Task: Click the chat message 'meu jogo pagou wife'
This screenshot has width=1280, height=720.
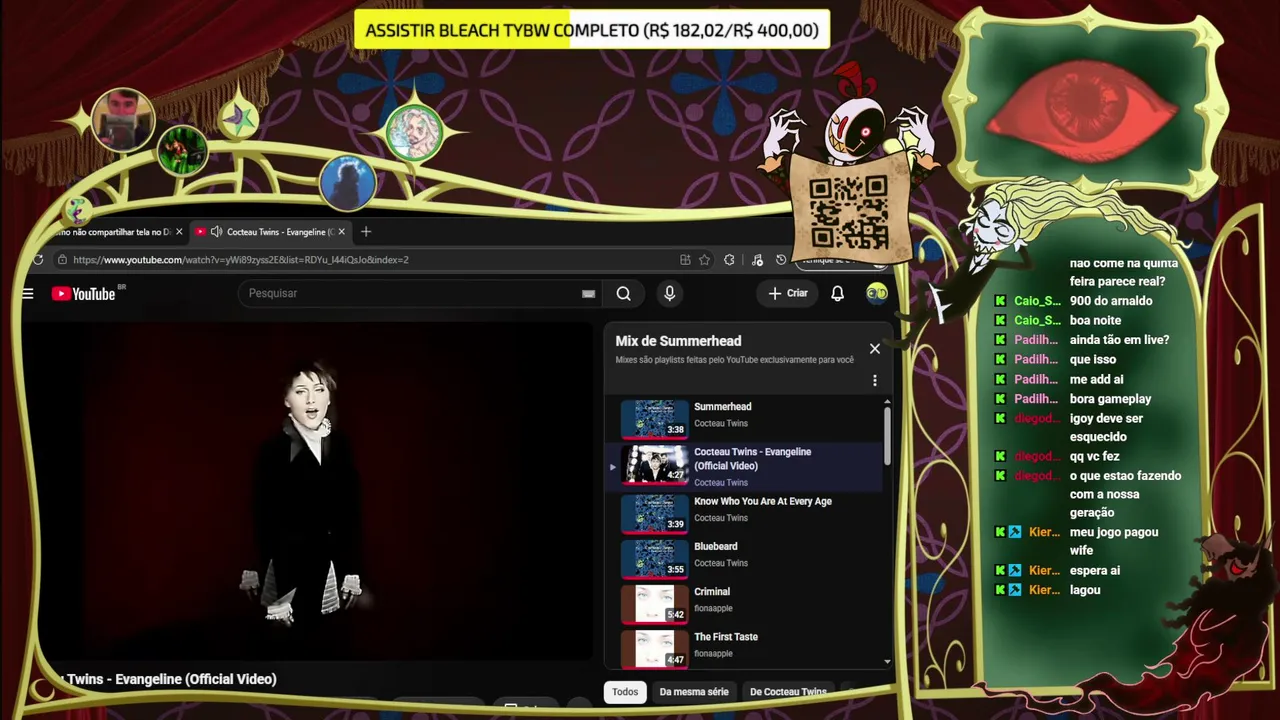Action: 1114,541
